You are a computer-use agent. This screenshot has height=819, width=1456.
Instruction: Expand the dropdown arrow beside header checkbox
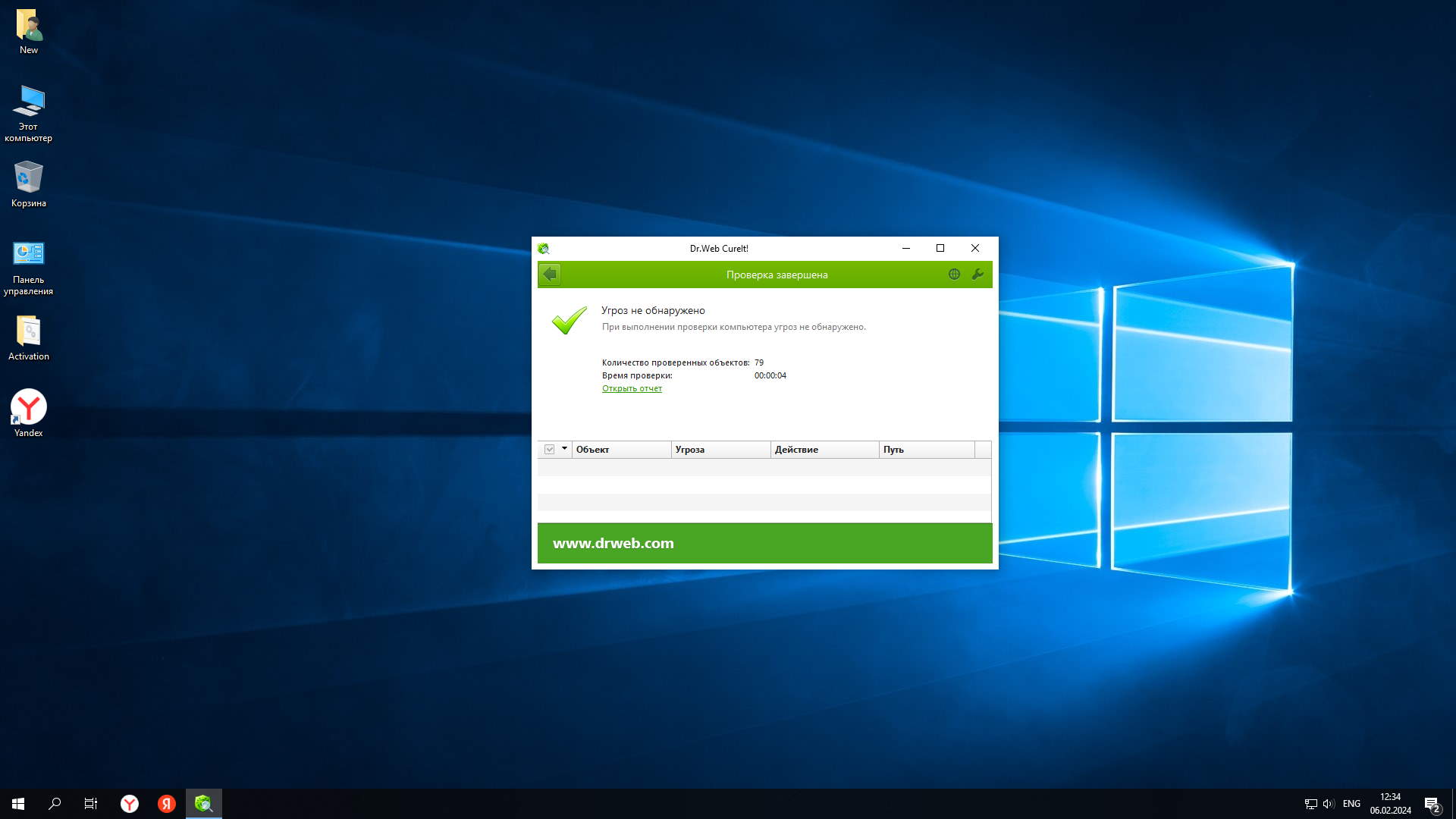[x=564, y=449]
